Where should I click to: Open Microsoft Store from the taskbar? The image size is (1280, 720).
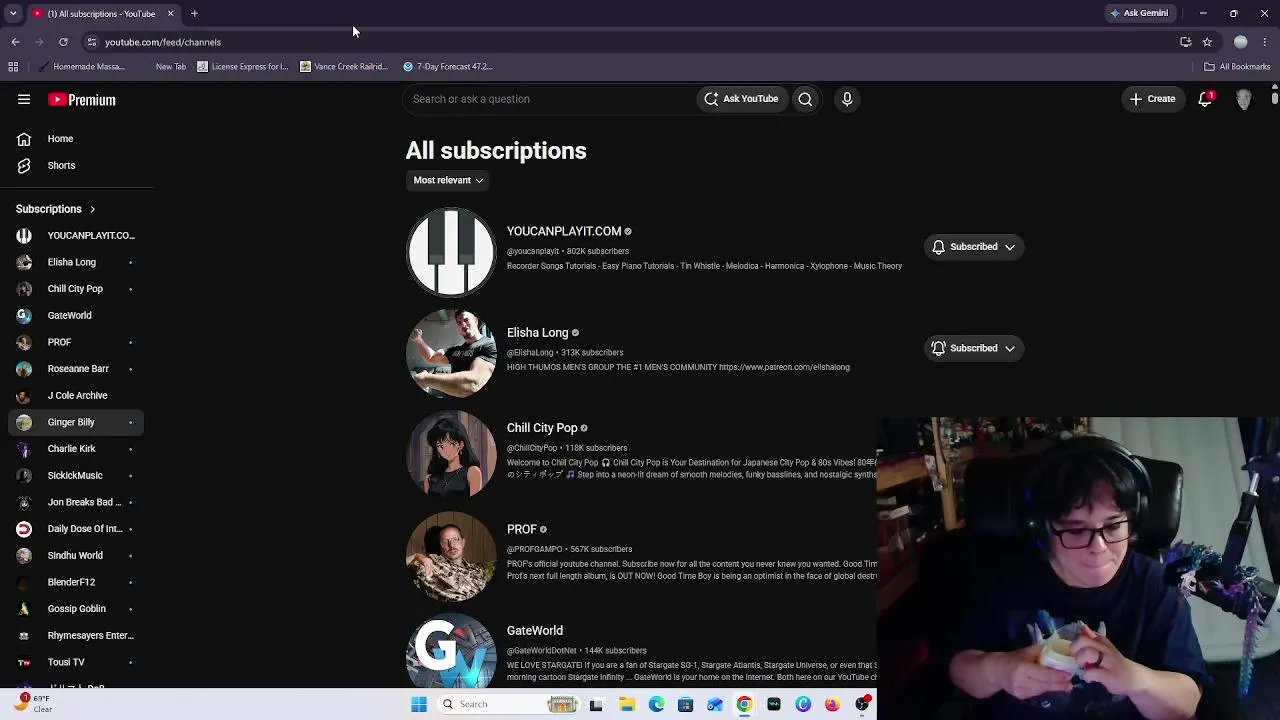pos(685,704)
